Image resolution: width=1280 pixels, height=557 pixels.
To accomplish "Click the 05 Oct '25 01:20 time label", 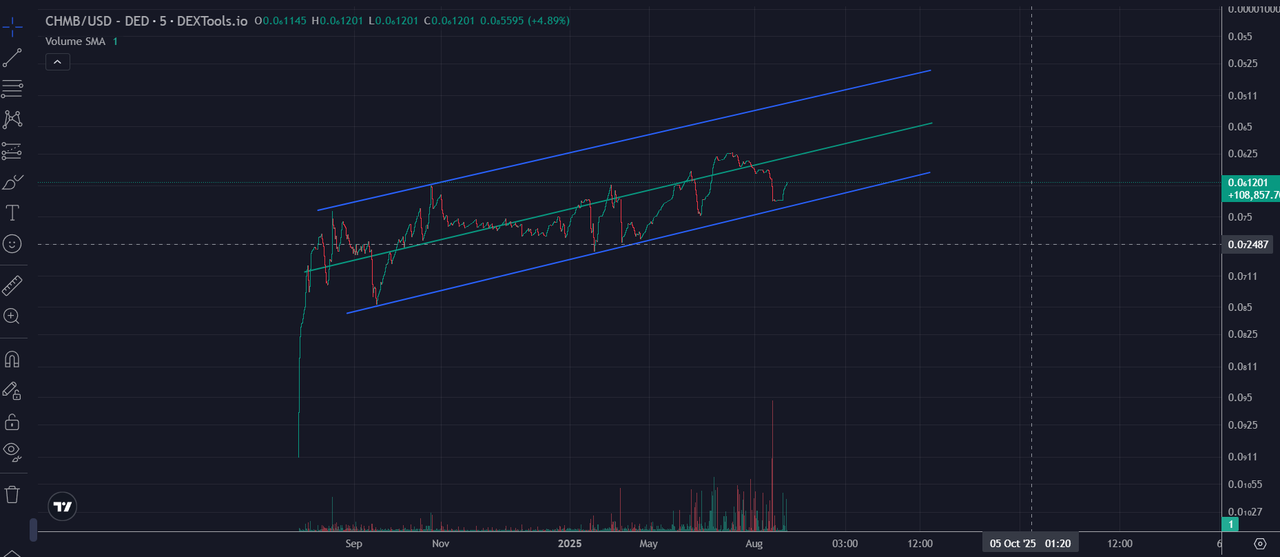I will coord(1031,543).
